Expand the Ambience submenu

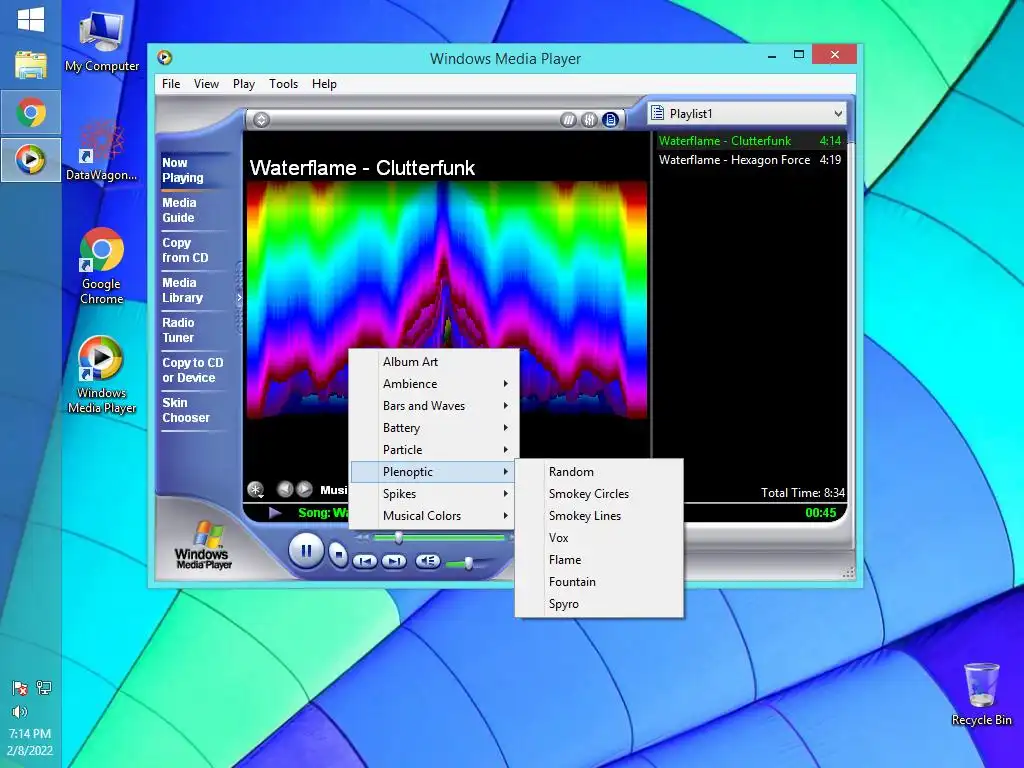click(435, 384)
